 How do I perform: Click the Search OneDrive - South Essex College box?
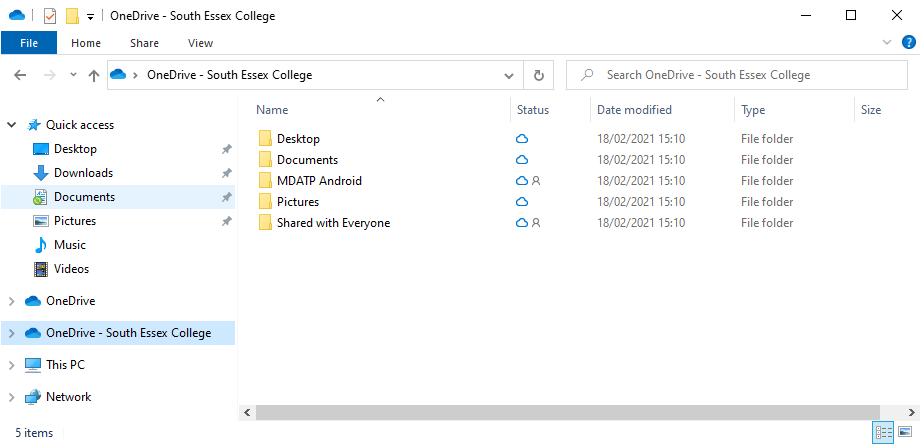point(737,75)
